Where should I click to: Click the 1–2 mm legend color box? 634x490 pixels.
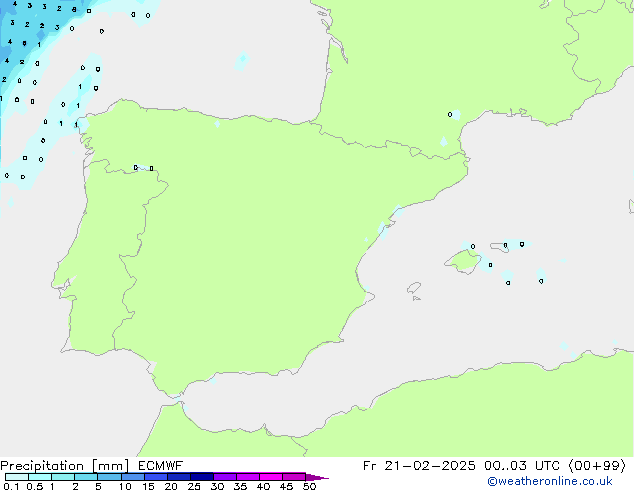click(63, 477)
